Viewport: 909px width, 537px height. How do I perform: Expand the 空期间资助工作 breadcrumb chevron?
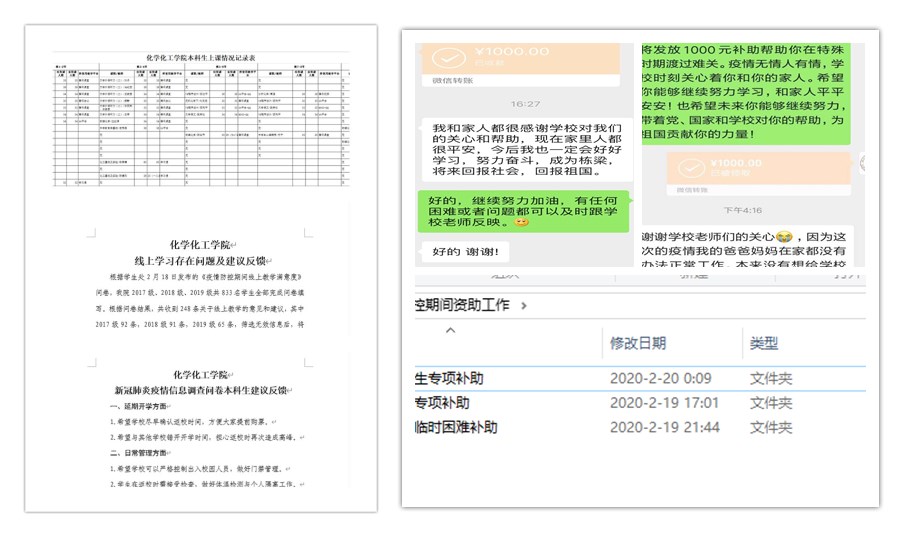[x=524, y=305]
